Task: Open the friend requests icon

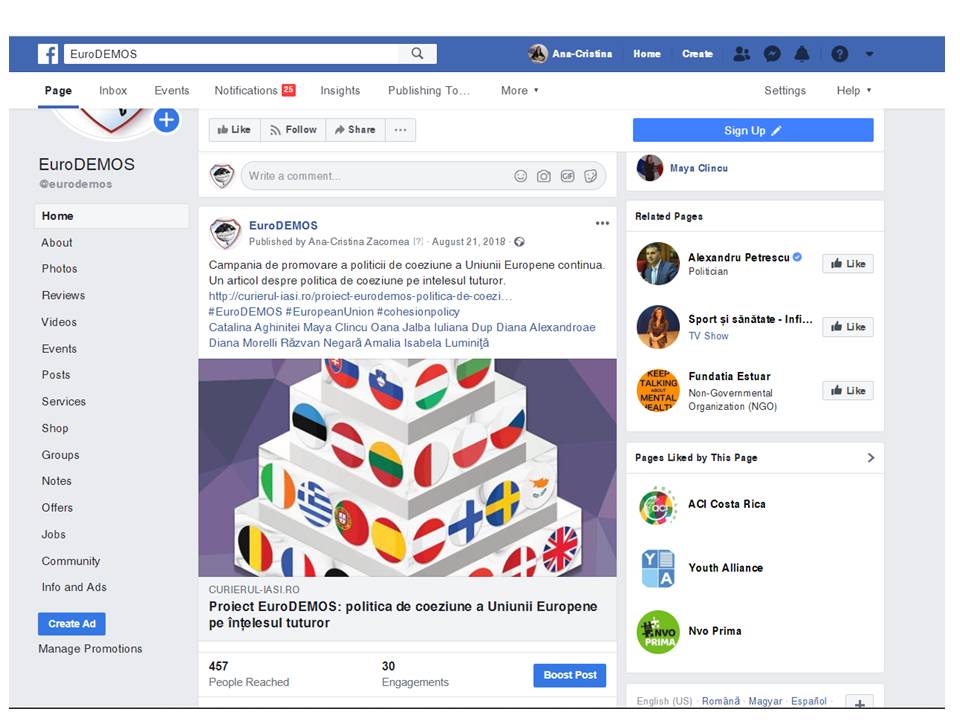Action: click(741, 54)
